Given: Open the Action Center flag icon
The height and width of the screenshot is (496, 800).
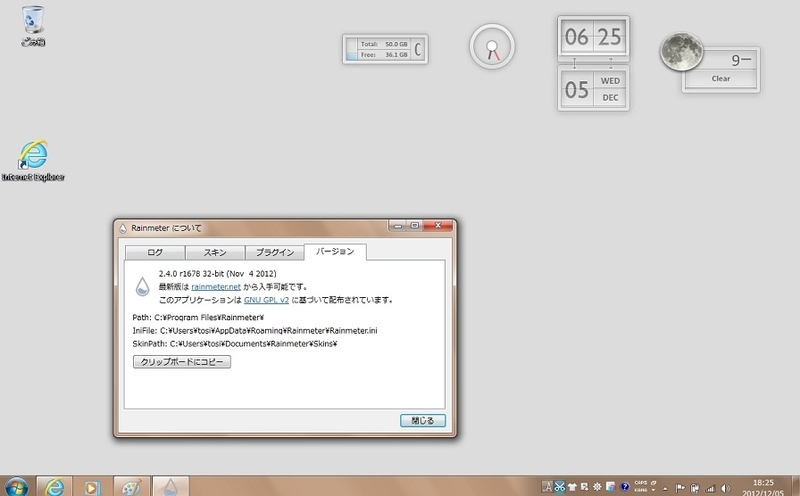Looking at the screenshot, I should [x=680, y=487].
